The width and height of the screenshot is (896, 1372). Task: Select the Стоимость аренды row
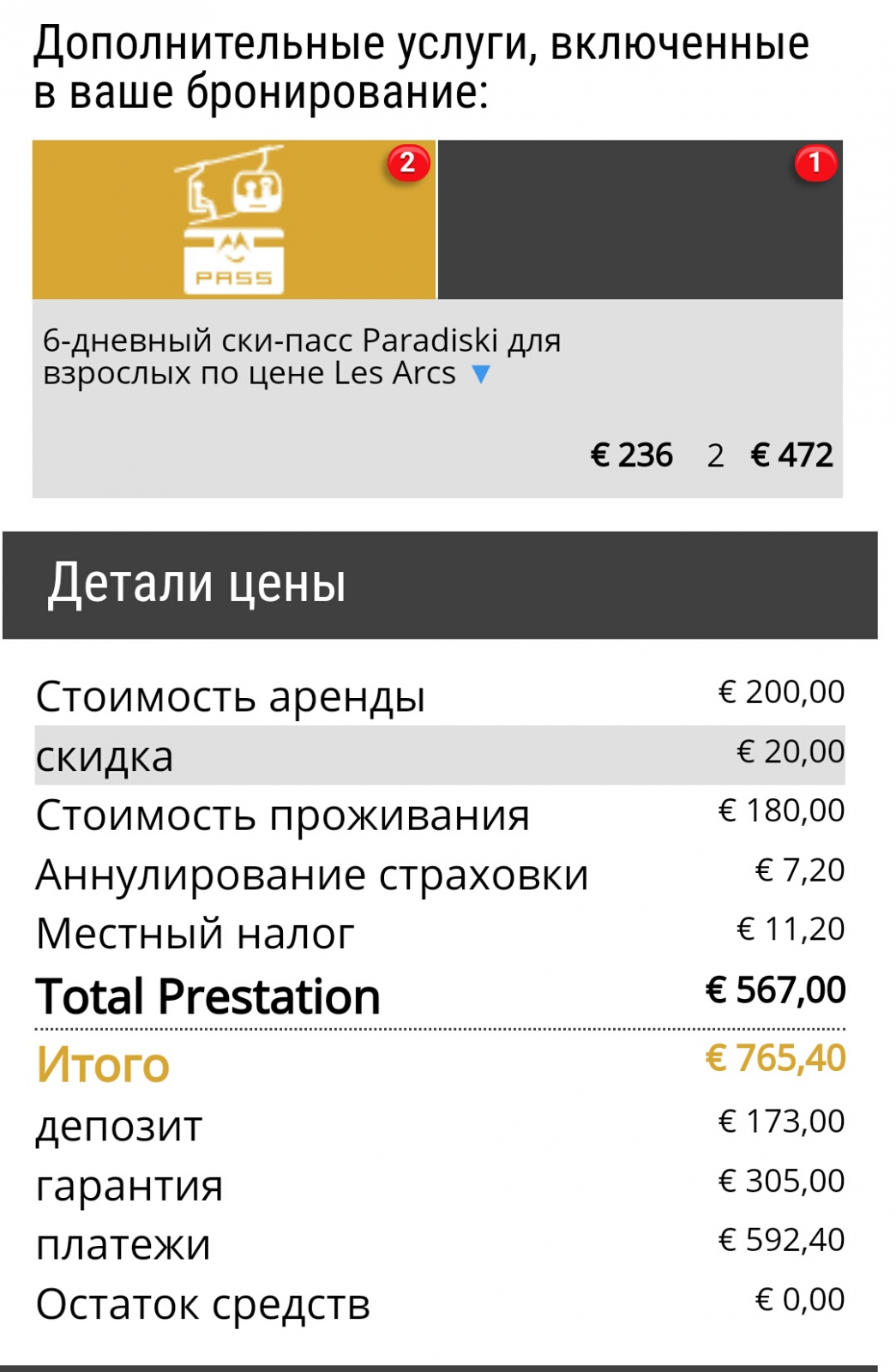pos(440,695)
